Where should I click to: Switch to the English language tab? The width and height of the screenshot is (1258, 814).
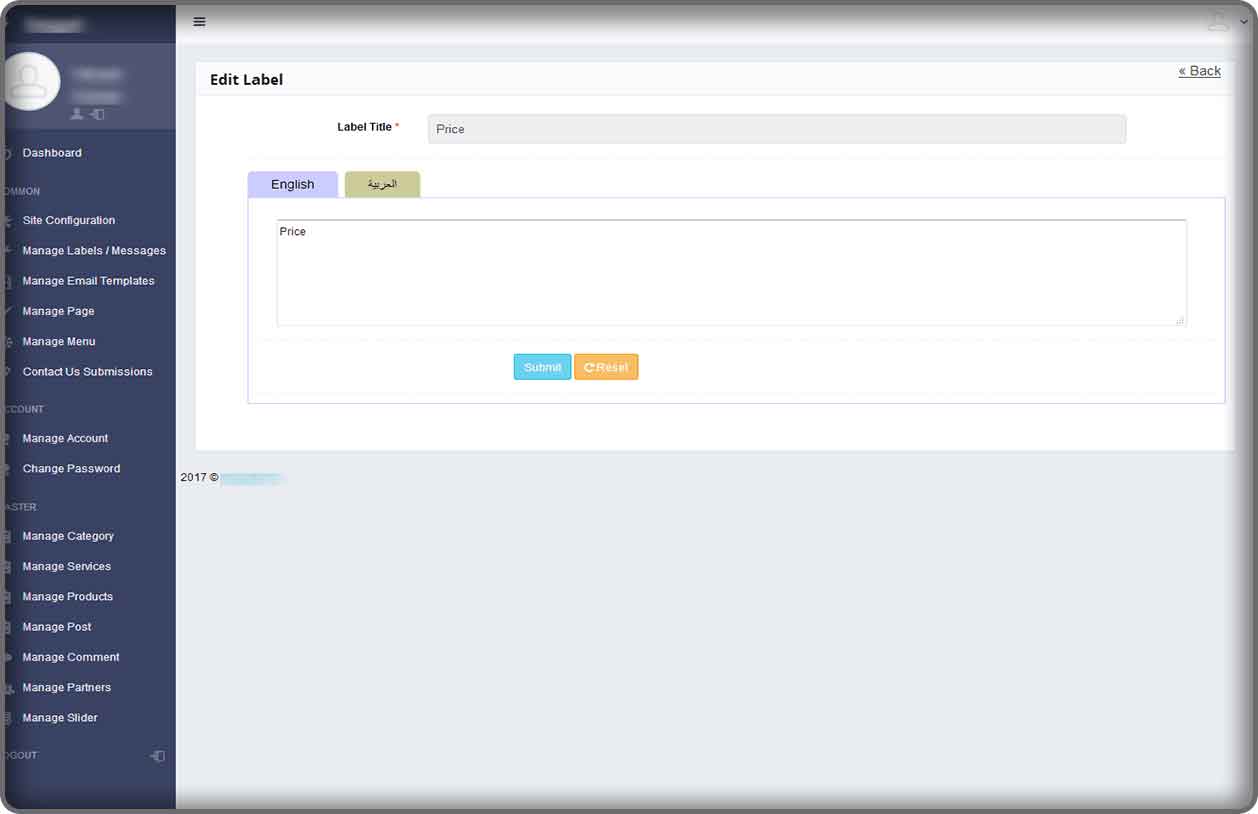(292, 185)
